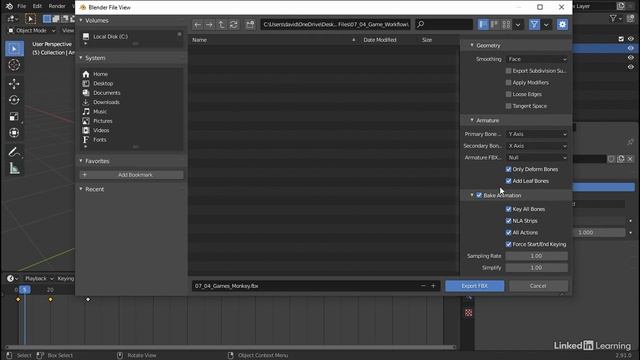Screen dimensions: 640x360
Task: Select the Measure tool
Action: [x=14, y=168]
